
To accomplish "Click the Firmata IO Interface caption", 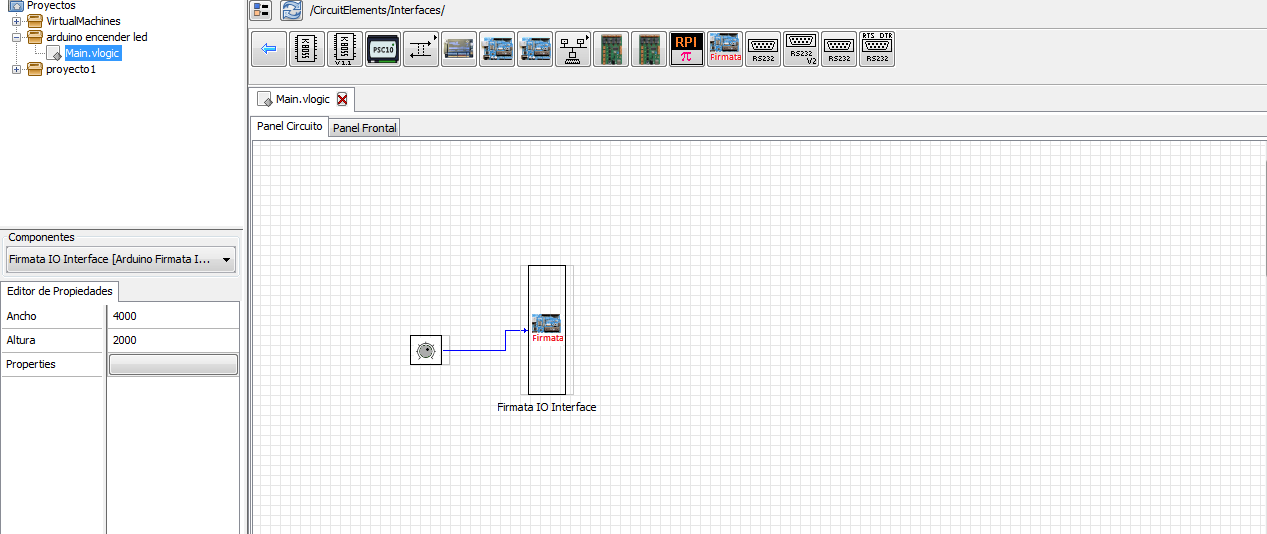I will [547, 407].
